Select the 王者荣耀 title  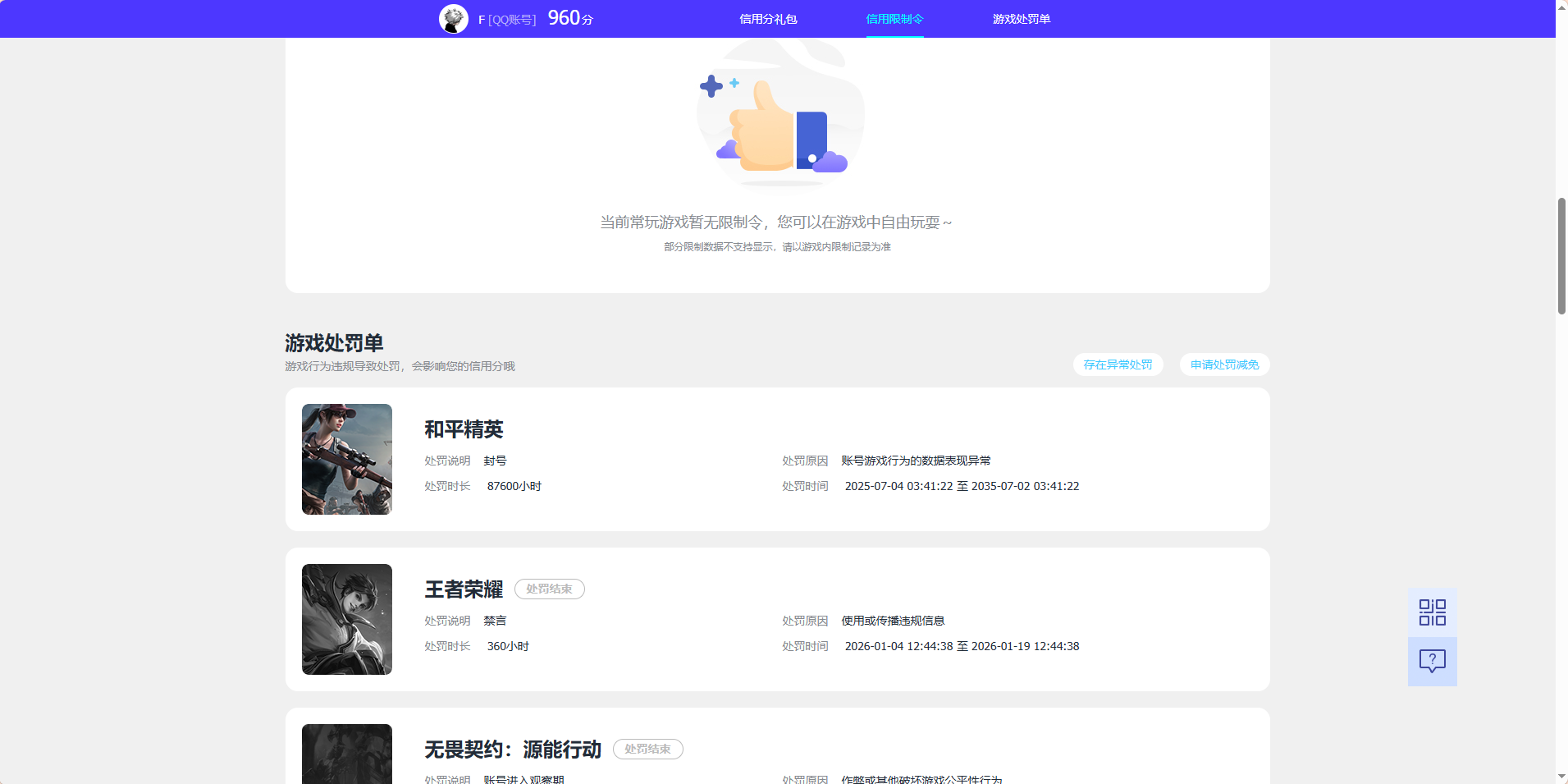click(464, 589)
